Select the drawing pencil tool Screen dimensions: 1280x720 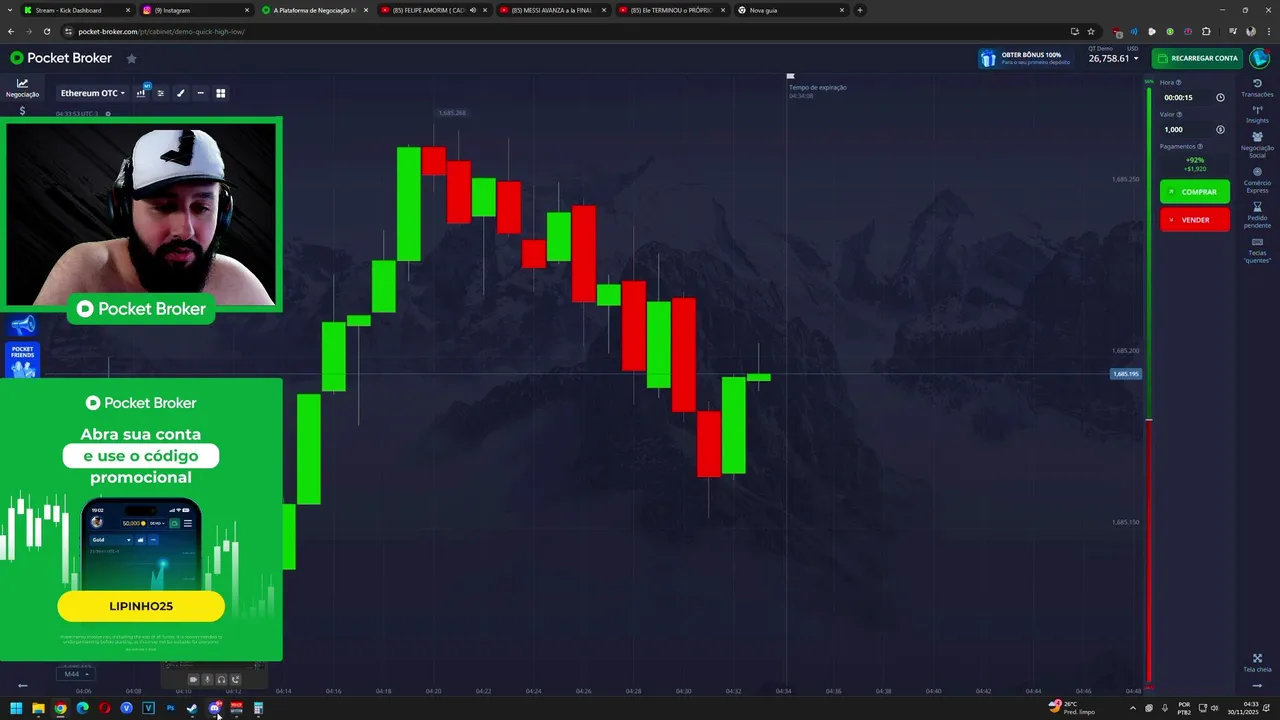tap(181, 93)
